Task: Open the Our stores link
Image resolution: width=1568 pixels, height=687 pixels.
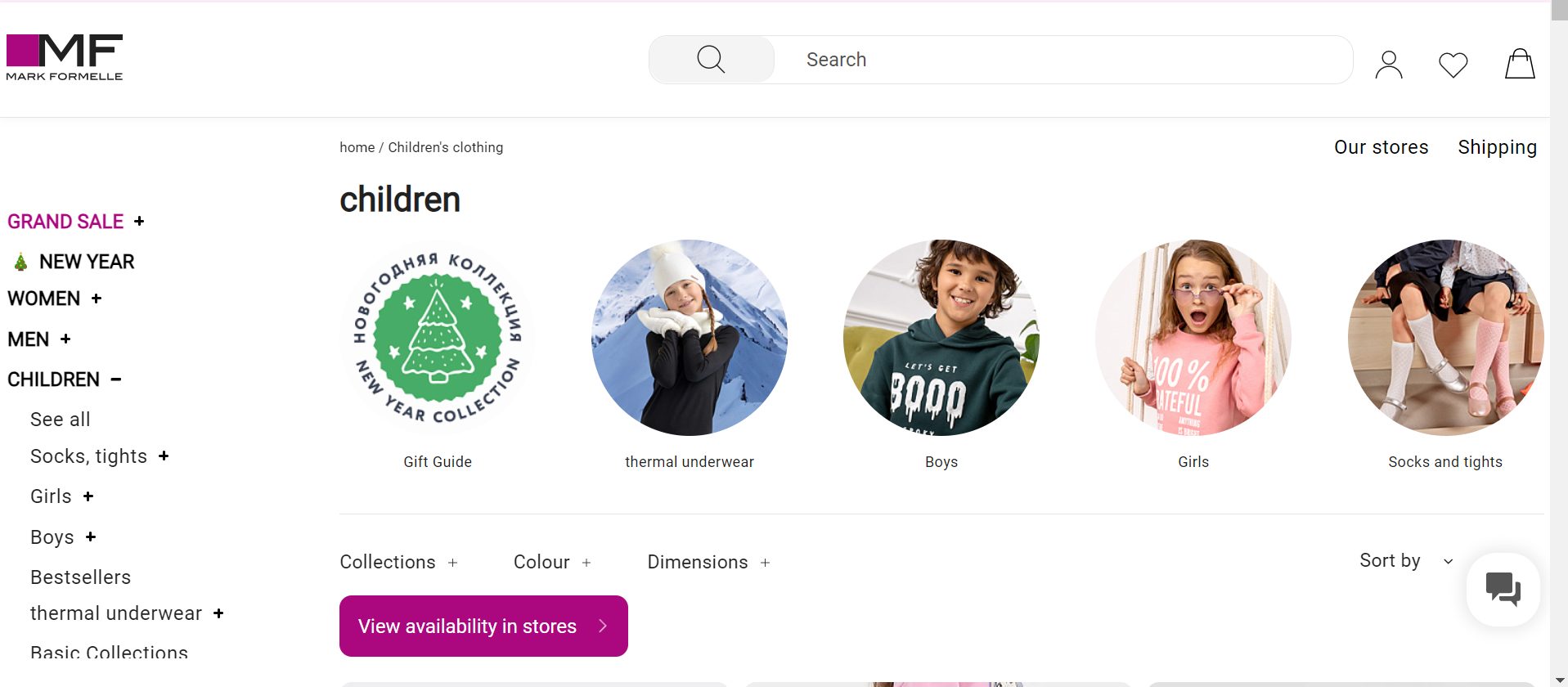Action: pyautogui.click(x=1381, y=147)
